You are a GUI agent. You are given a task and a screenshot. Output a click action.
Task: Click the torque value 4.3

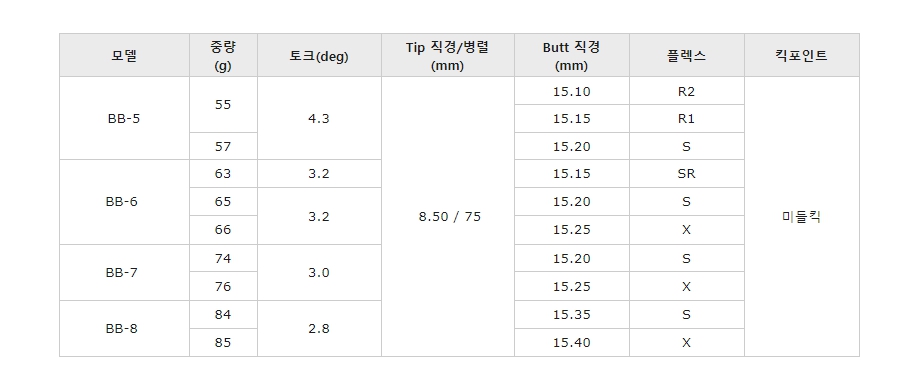(x=319, y=119)
